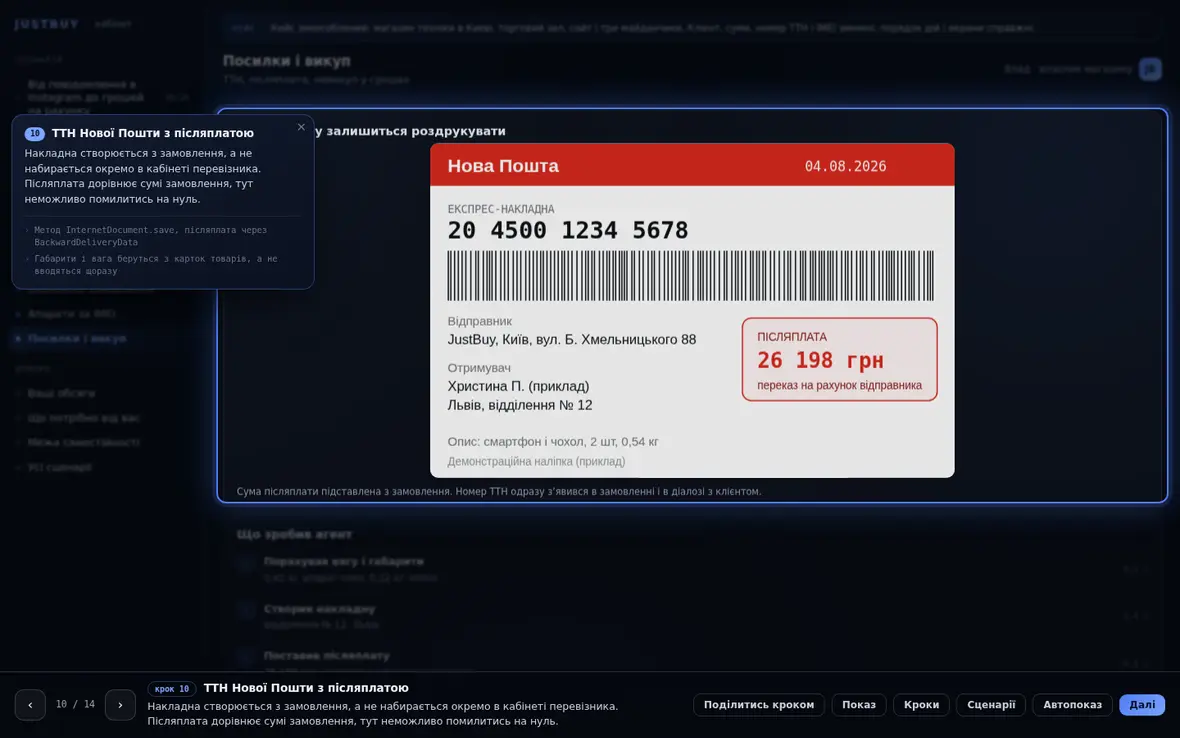Click the tooltip title ТТН Нової Пошти з післяплатою
1180x738 pixels.
point(153,133)
